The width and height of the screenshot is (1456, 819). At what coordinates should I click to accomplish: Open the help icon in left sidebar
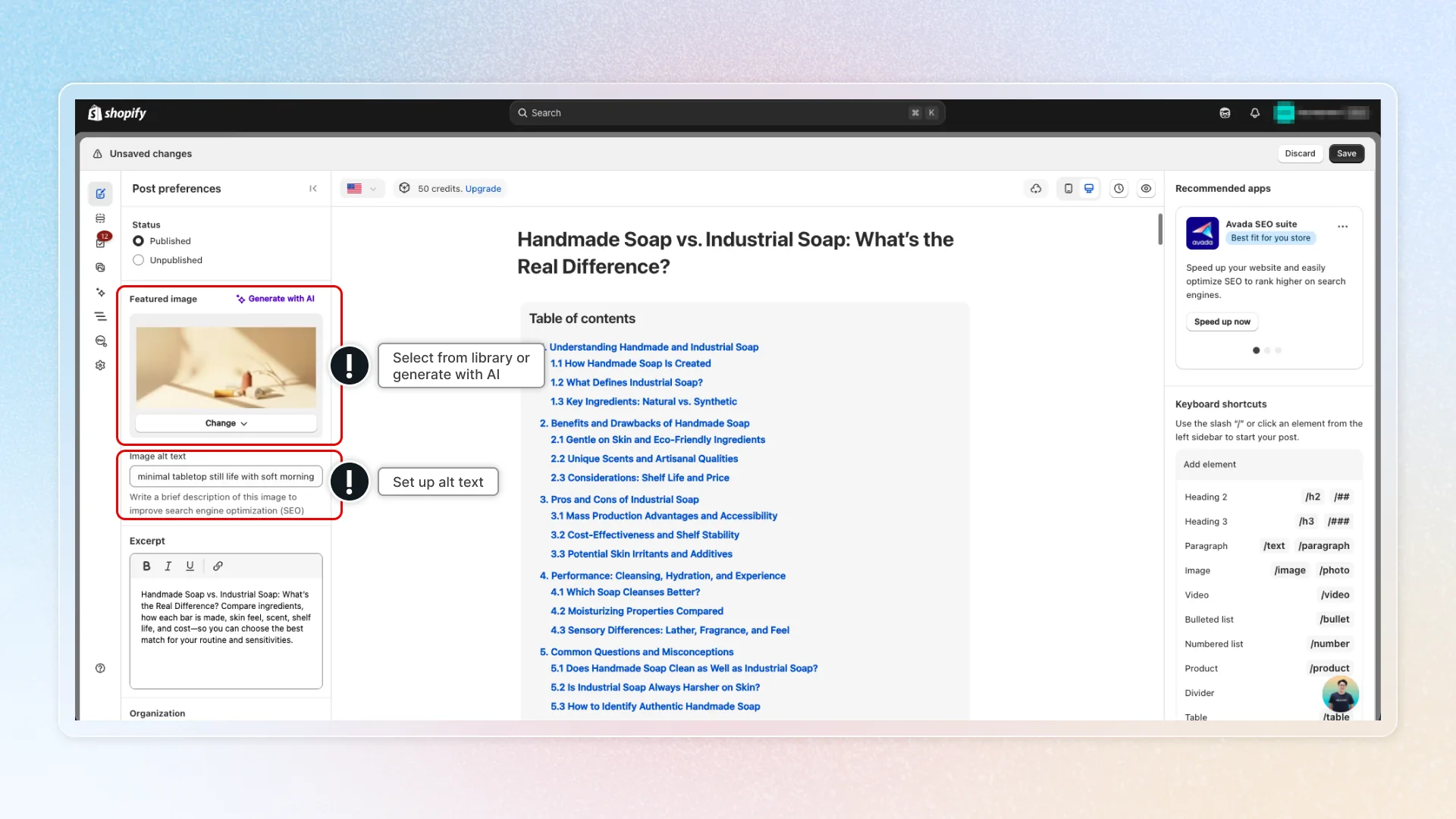tap(100, 668)
